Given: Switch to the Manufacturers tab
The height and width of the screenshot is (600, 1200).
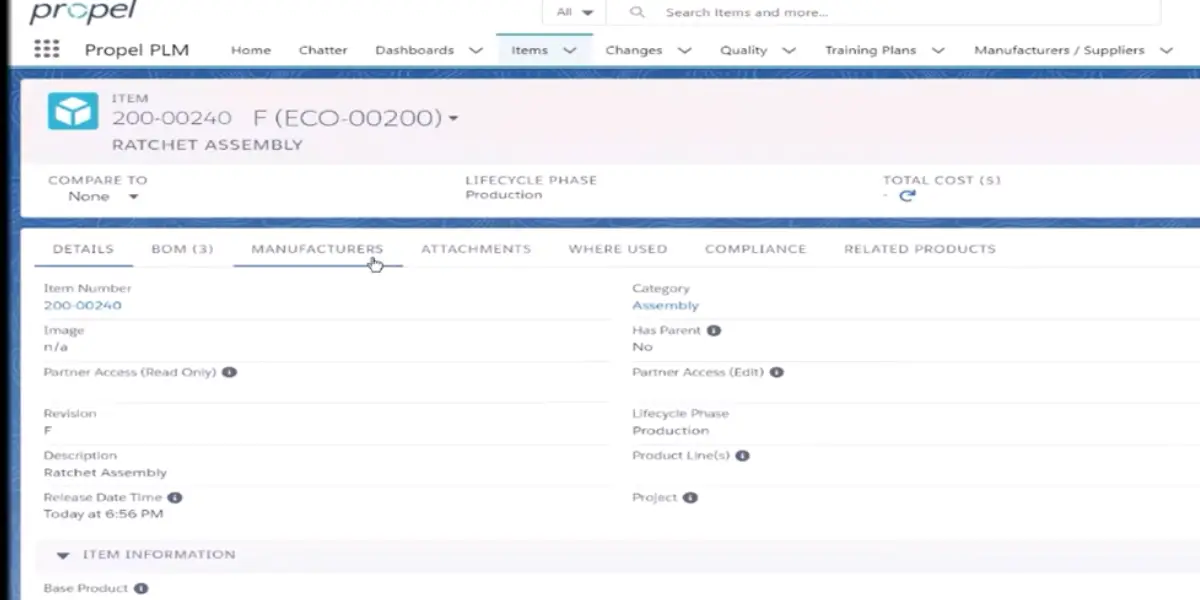Looking at the screenshot, I should coord(317,249).
